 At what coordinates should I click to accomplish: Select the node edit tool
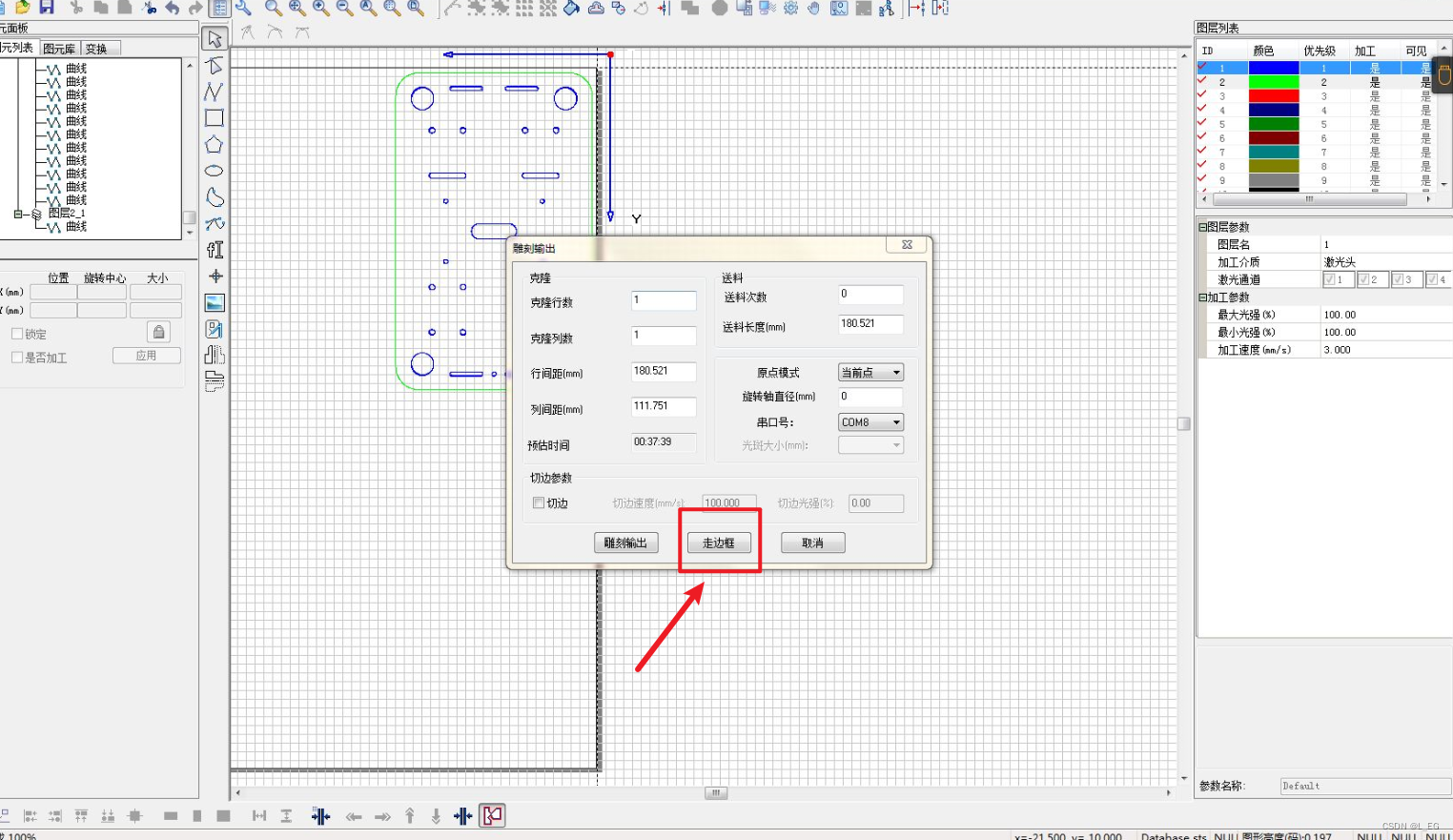coord(215,66)
